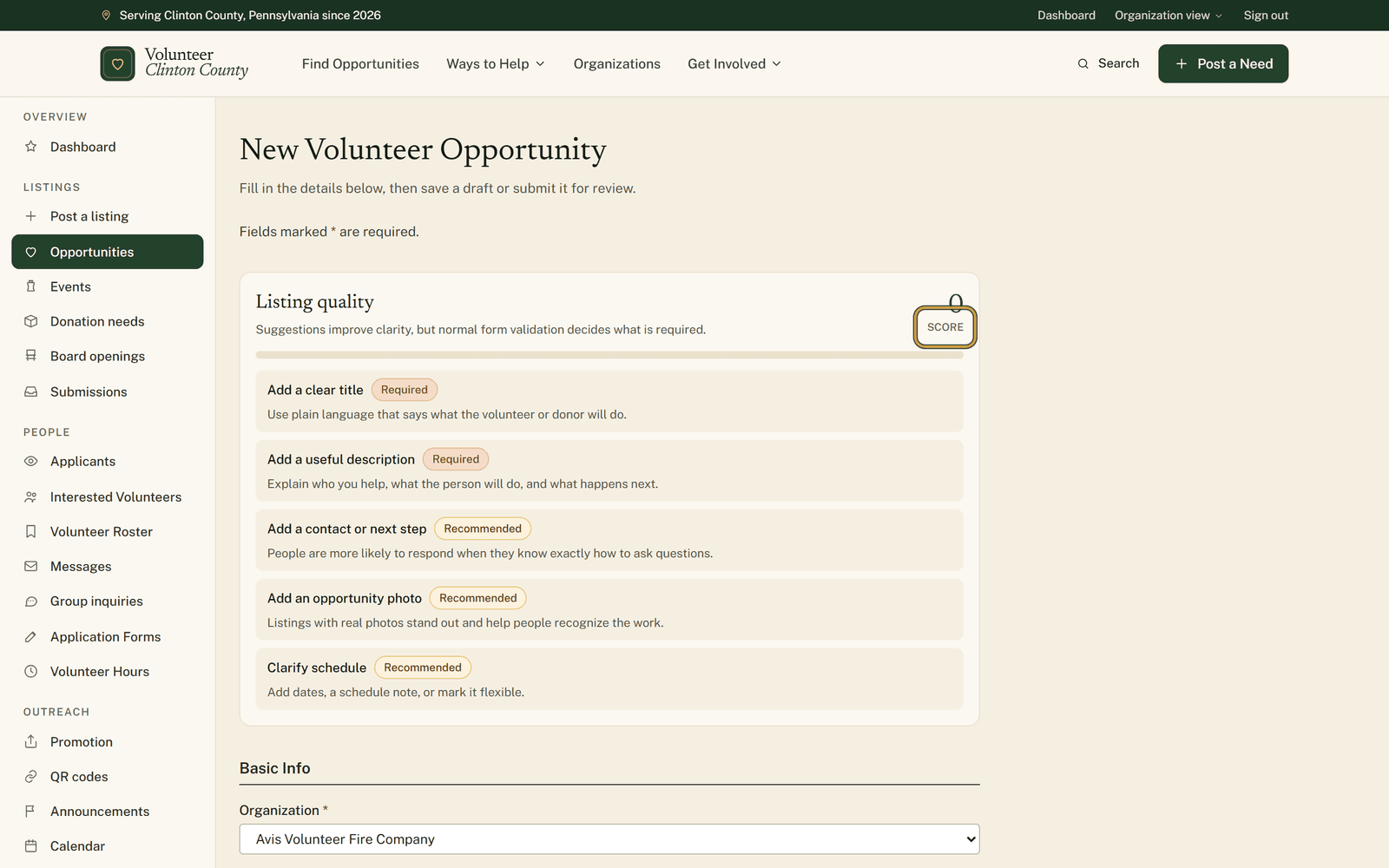Open the Organization dropdown showing Avis Volunteer Fire Company
The height and width of the screenshot is (868, 1389).
point(609,839)
